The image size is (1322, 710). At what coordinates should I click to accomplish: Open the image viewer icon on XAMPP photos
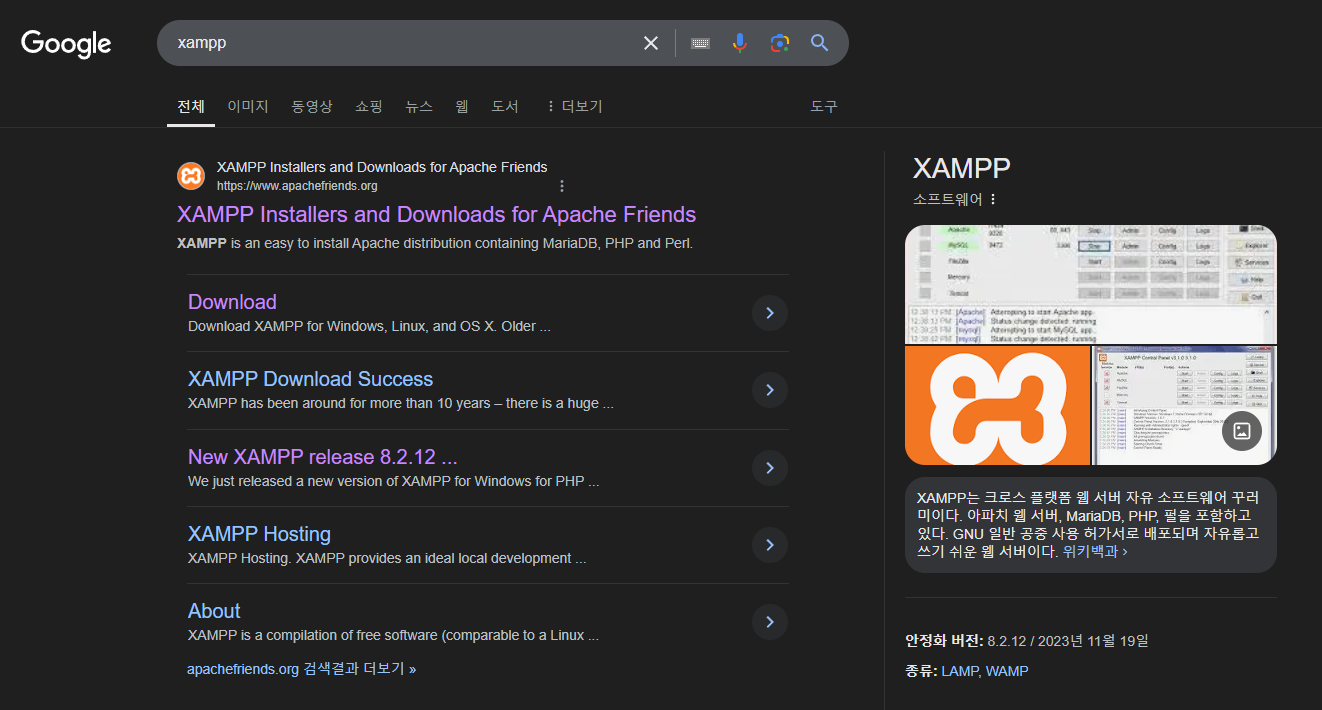pos(1242,431)
